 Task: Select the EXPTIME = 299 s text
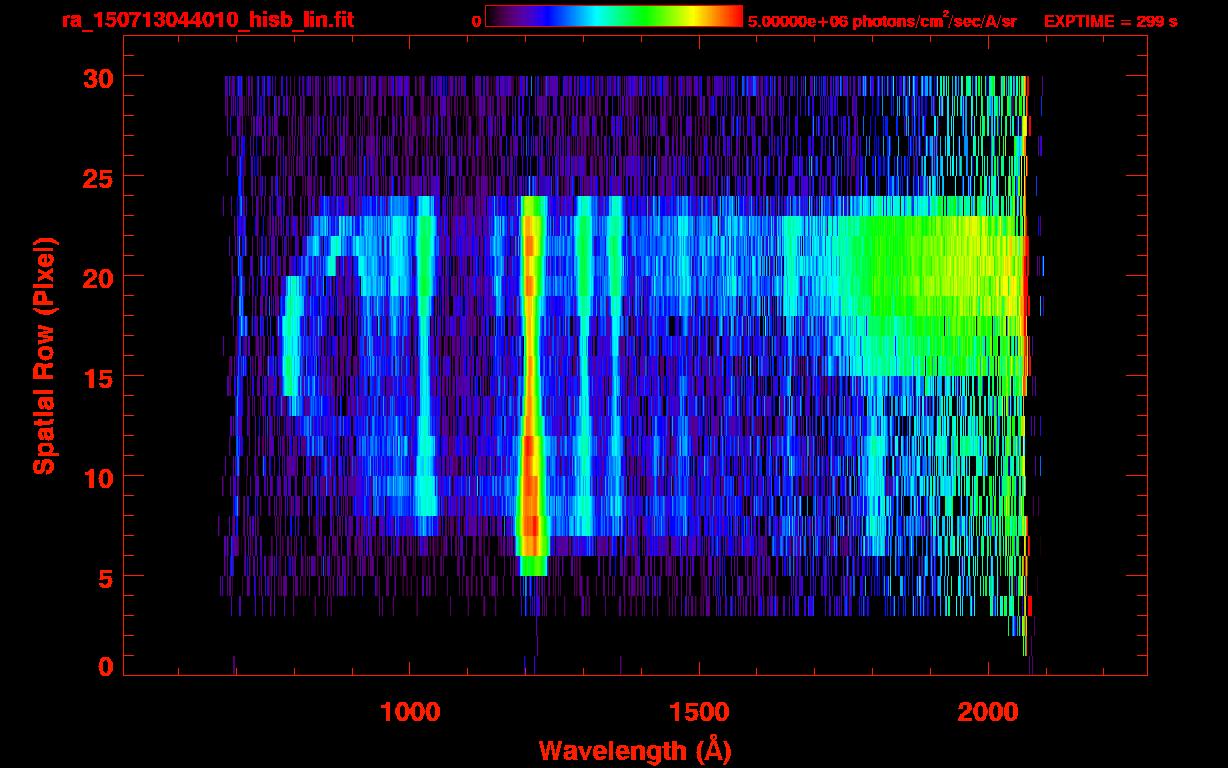click(1110, 21)
